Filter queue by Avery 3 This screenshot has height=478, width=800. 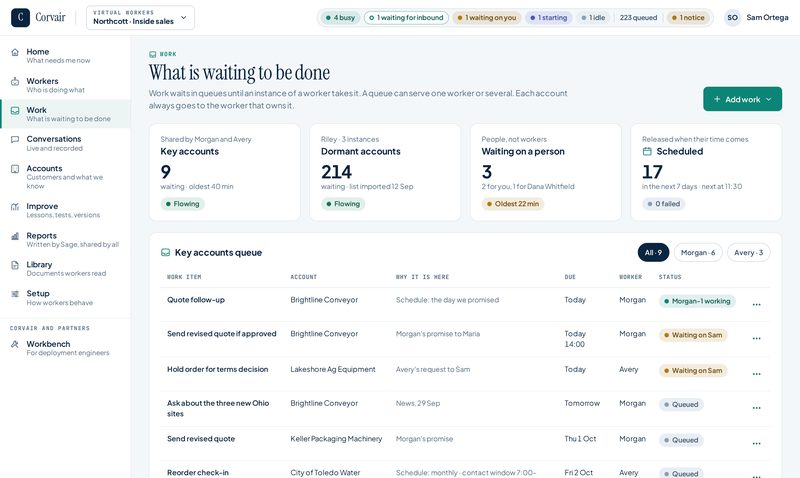748,253
